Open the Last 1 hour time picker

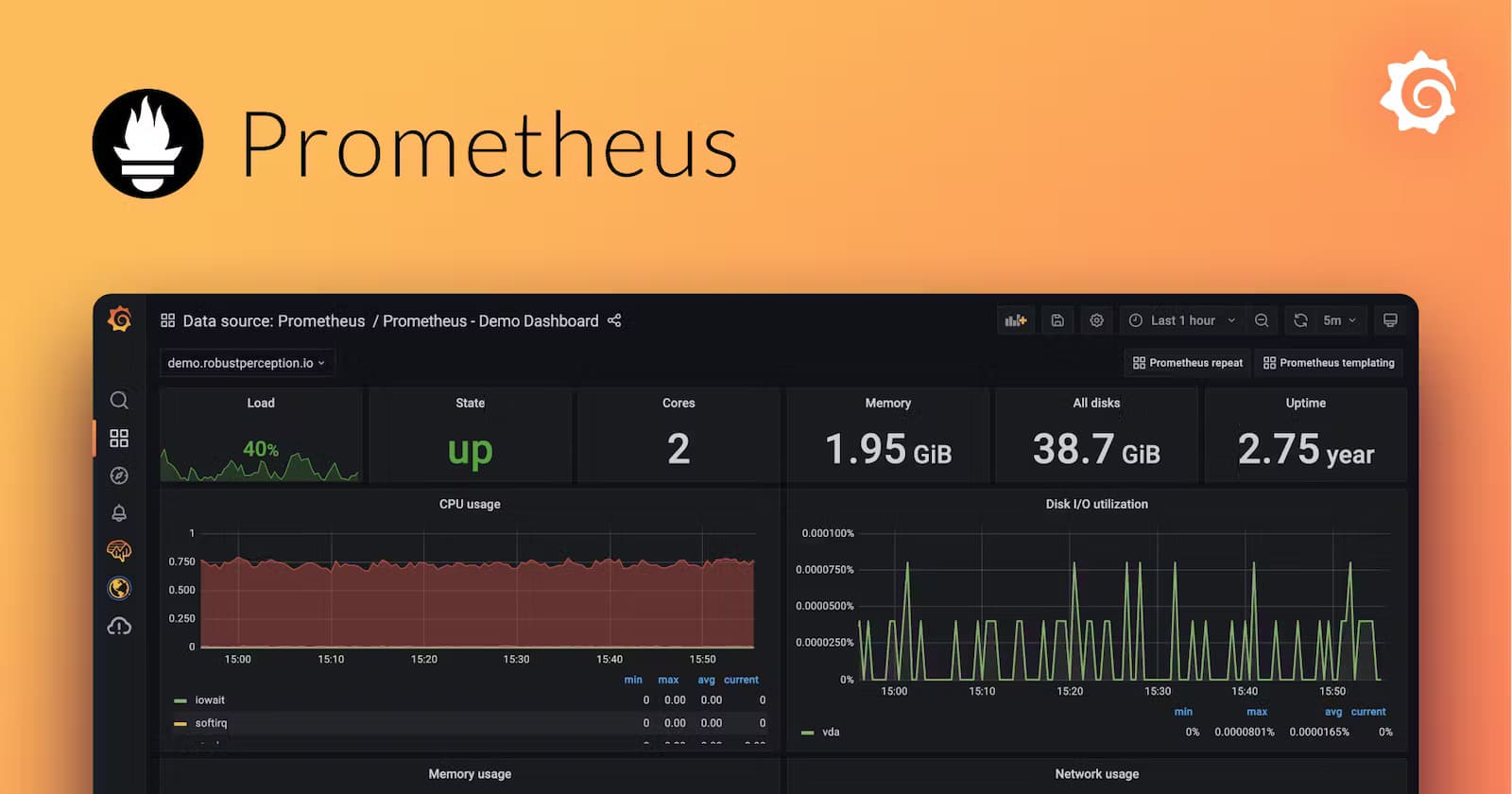[1183, 320]
